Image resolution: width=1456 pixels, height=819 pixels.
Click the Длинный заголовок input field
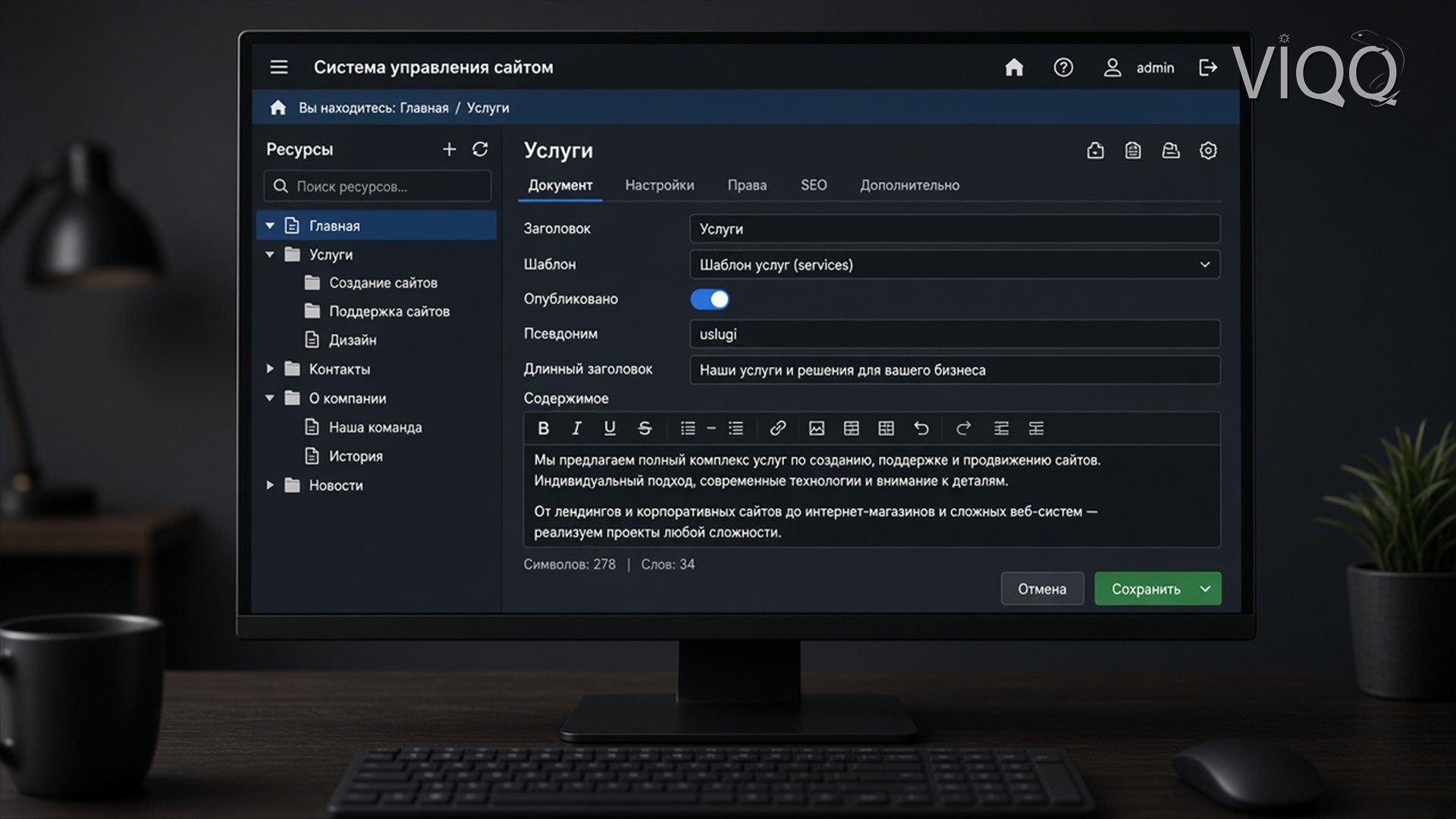955,370
